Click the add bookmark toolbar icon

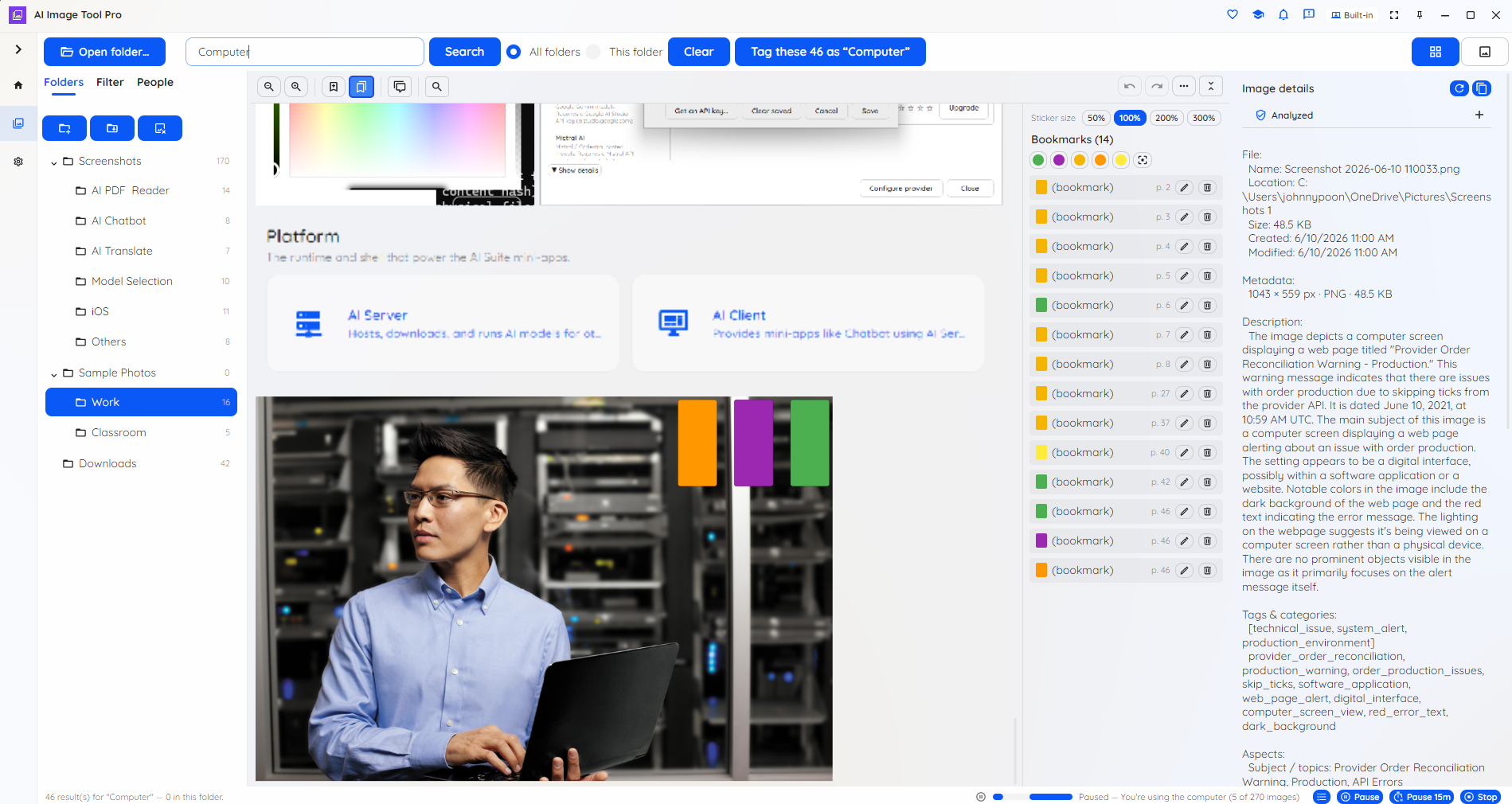(x=334, y=87)
